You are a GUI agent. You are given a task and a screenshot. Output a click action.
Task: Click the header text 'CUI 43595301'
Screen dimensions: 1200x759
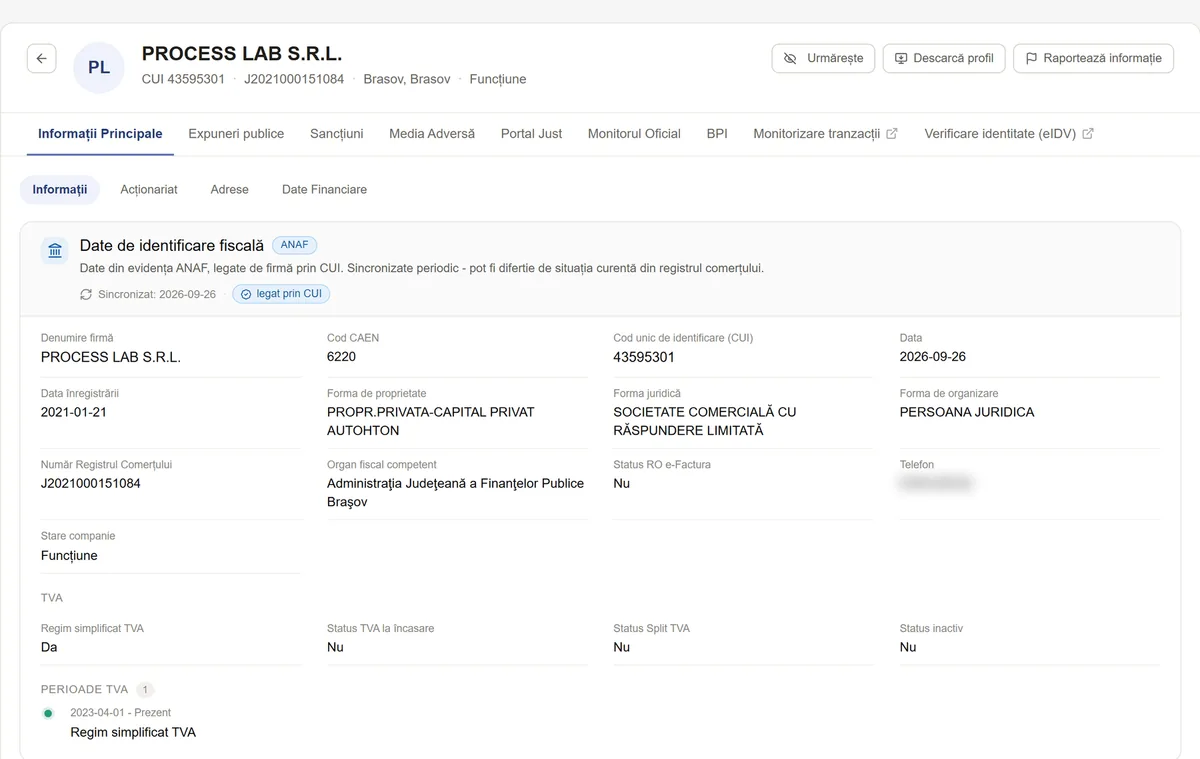(183, 79)
